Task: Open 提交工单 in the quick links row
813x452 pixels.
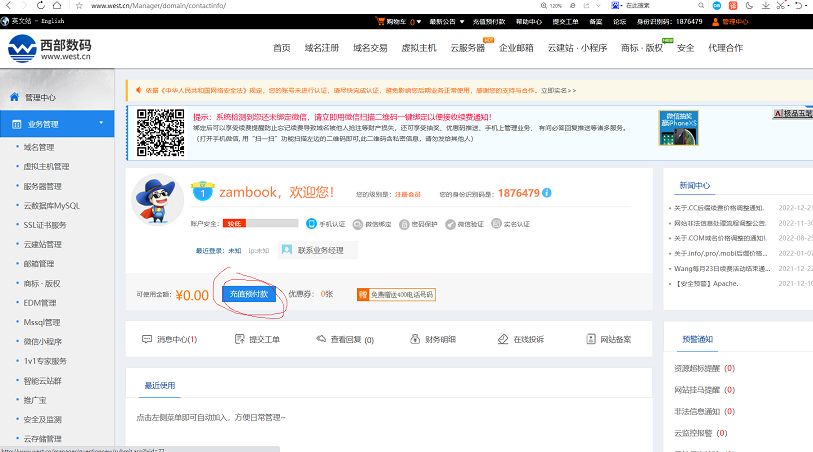Action: pyautogui.click(x=257, y=340)
